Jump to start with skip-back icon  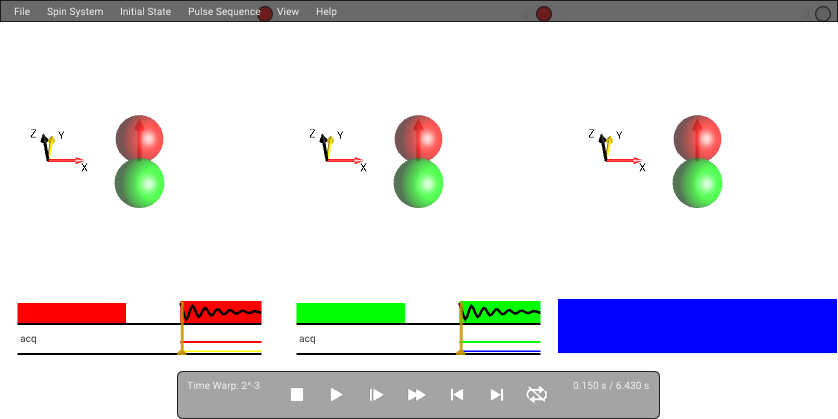click(x=456, y=395)
